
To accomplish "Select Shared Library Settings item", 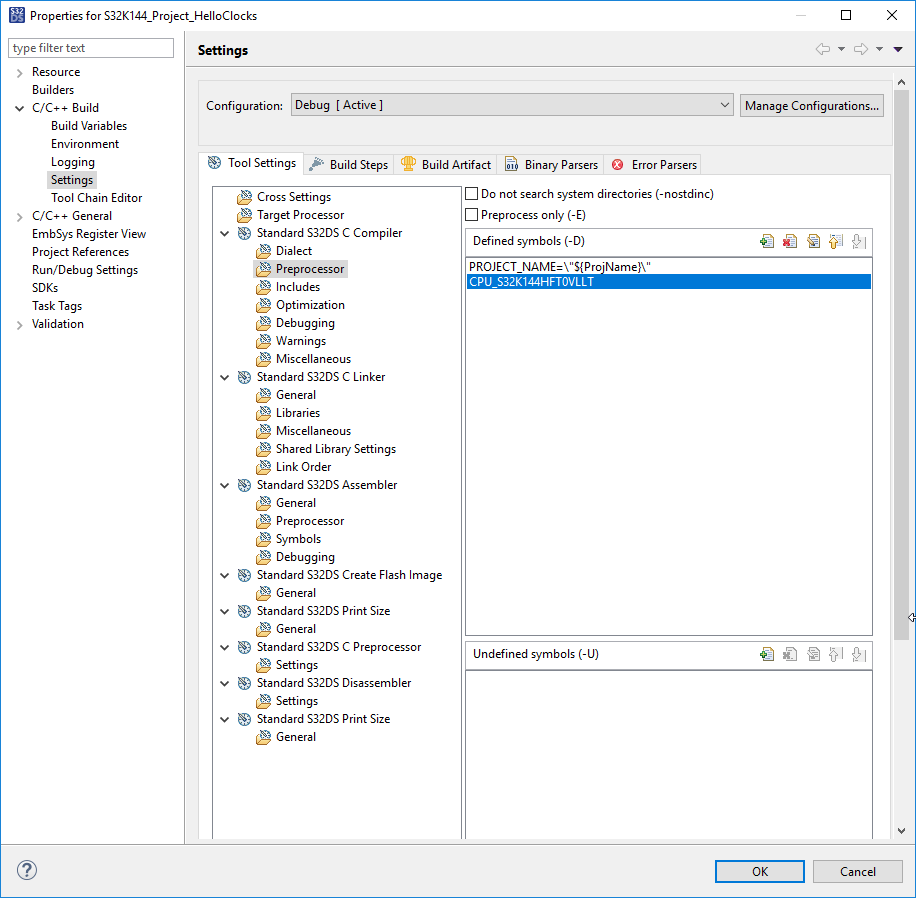I will [x=336, y=449].
